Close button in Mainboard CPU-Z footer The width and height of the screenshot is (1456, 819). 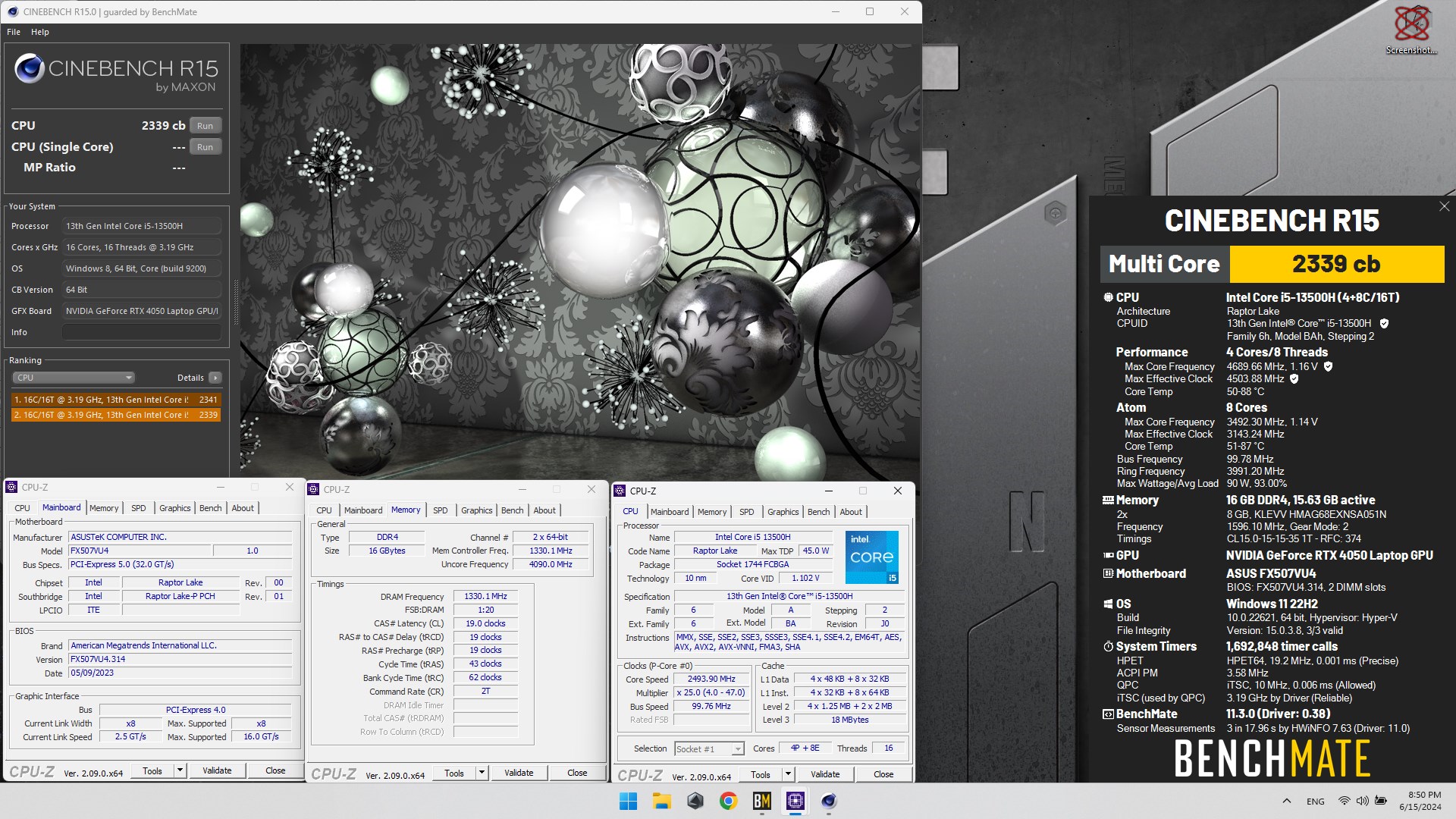(x=275, y=770)
